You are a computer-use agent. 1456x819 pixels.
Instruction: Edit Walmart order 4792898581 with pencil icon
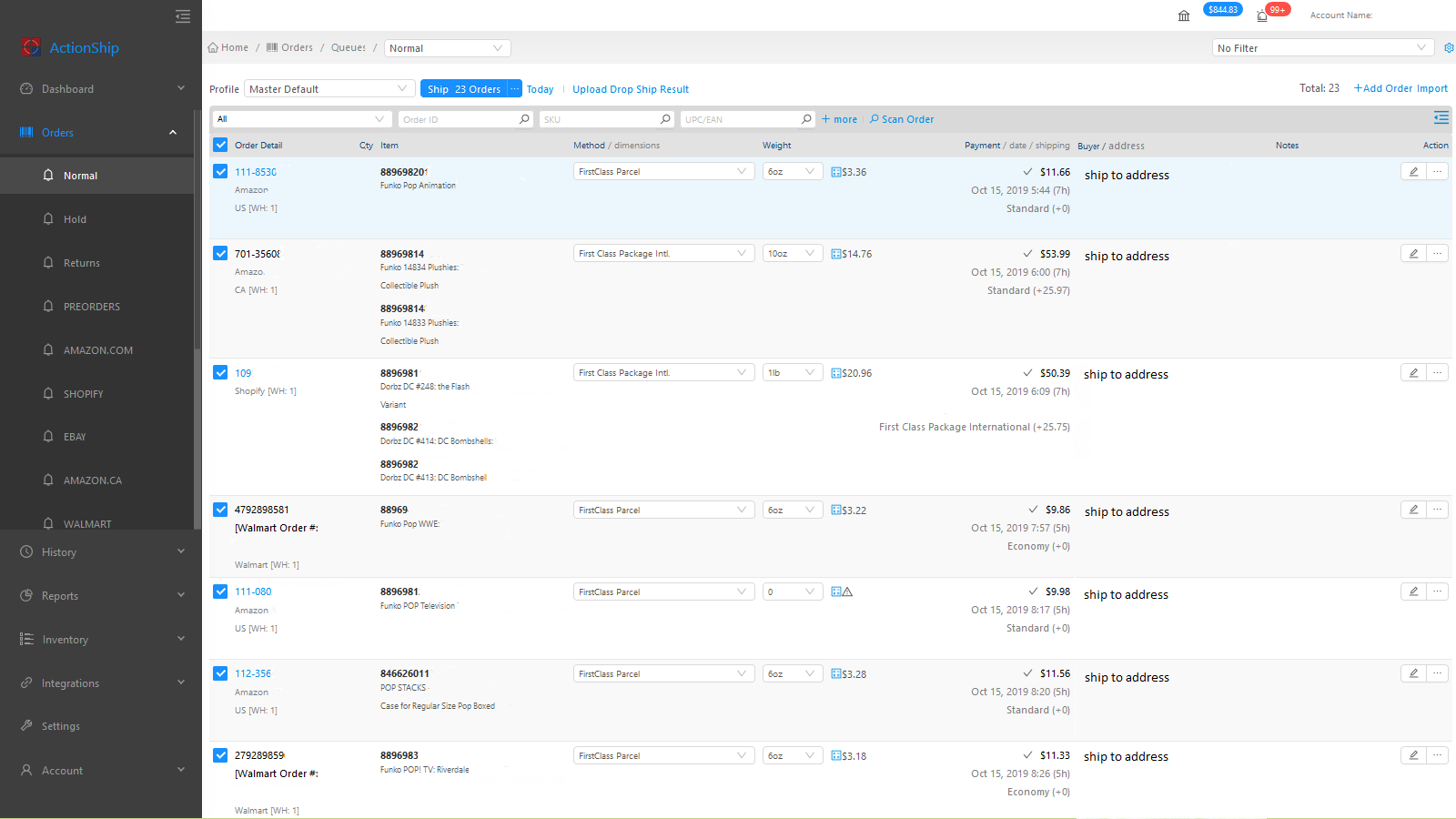coord(1413,510)
